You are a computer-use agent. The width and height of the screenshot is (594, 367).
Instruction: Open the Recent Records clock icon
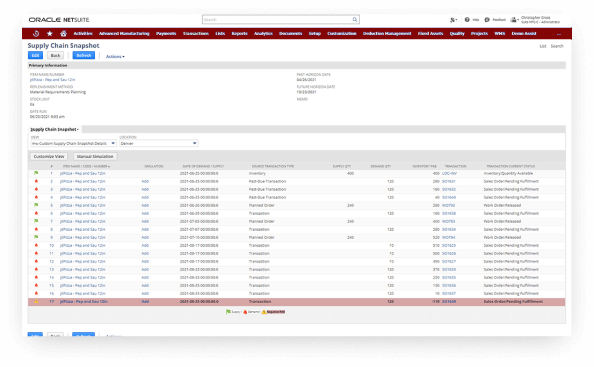(36, 33)
